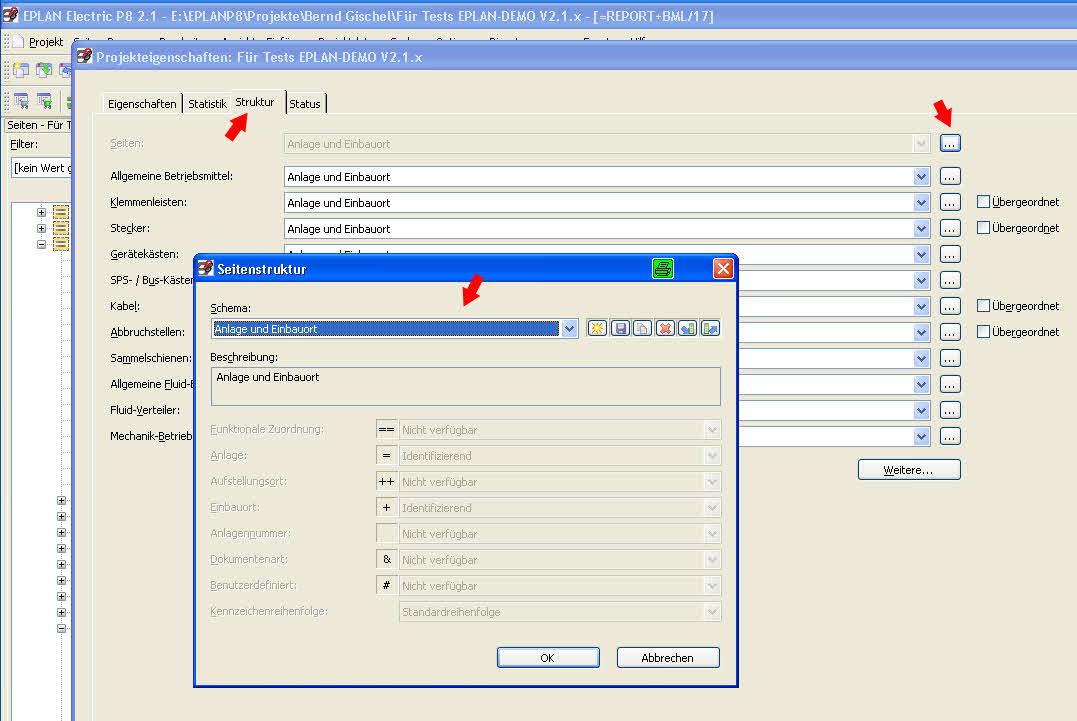Click the Weitere... button
Viewport: 1077px width, 721px height.
pos(908,470)
